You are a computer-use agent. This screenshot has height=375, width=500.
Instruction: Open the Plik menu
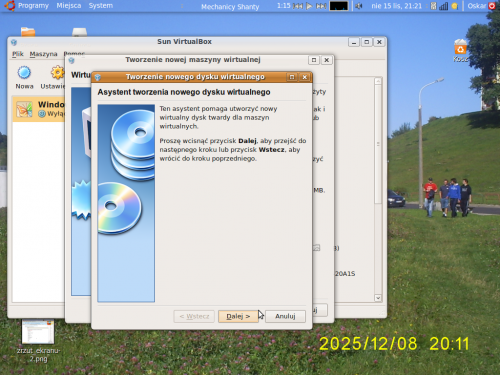[x=18, y=54]
